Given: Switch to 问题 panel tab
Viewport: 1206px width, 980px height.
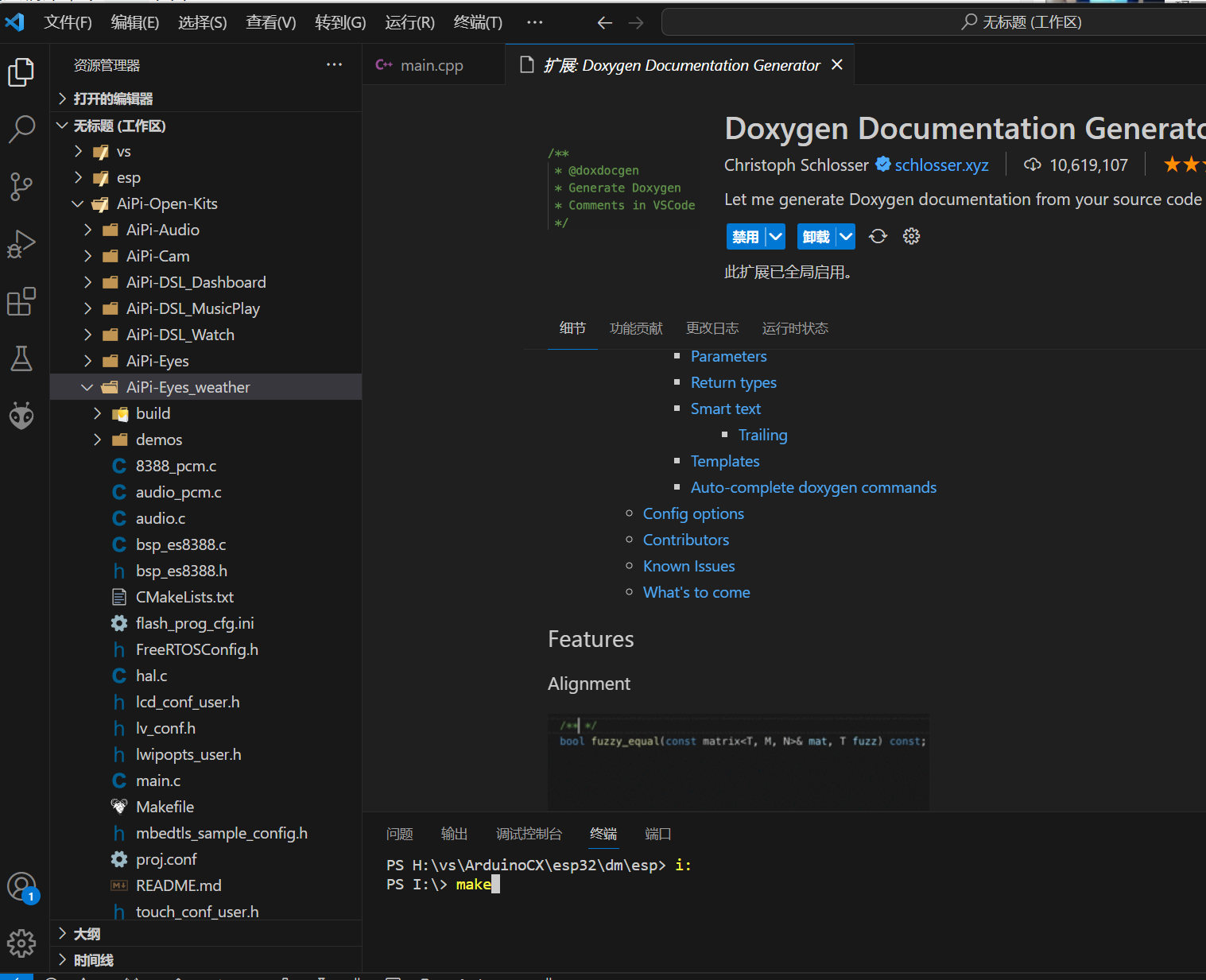Looking at the screenshot, I should [x=399, y=834].
